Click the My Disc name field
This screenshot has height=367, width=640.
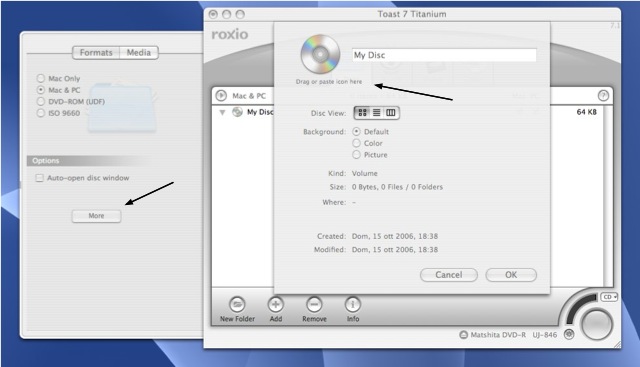(x=444, y=55)
